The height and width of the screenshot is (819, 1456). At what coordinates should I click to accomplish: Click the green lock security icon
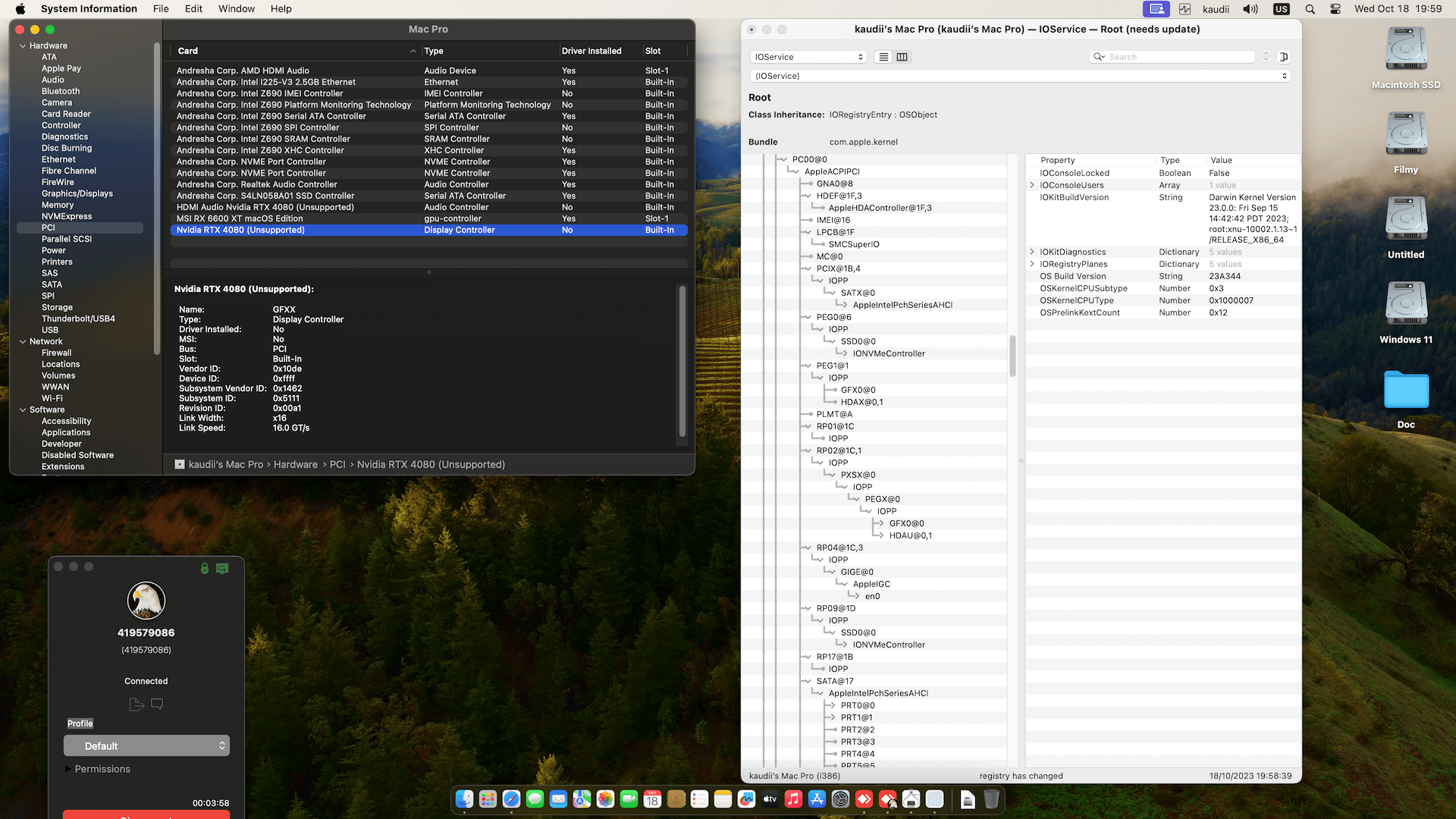pyautogui.click(x=204, y=568)
